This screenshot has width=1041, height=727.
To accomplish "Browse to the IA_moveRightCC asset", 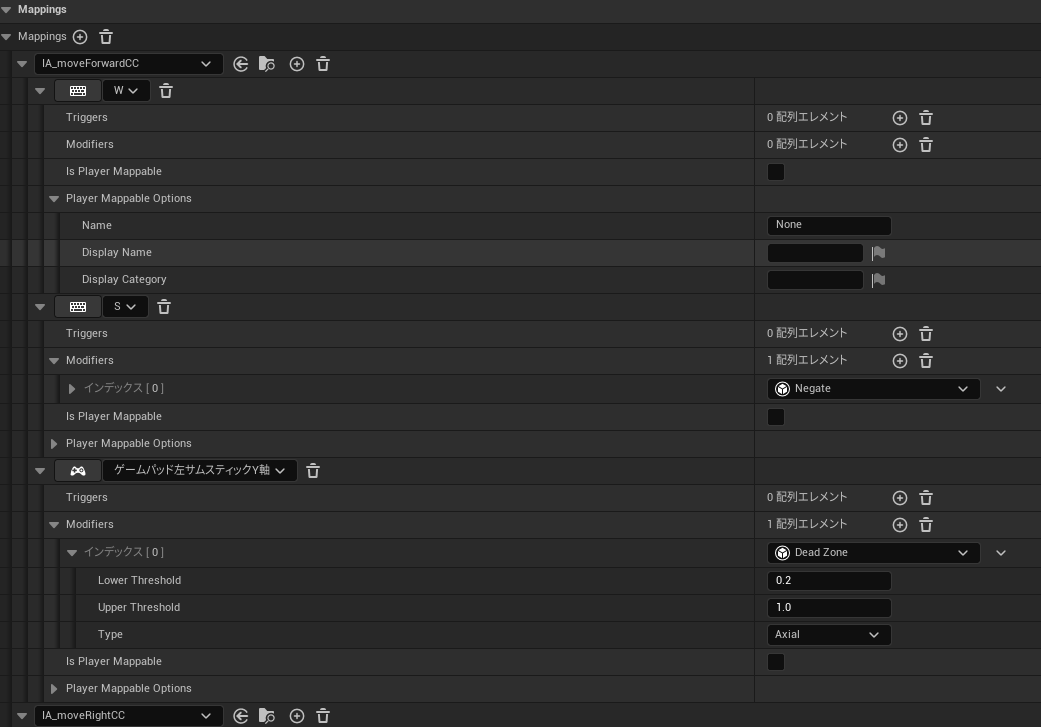I will pyautogui.click(x=266, y=716).
